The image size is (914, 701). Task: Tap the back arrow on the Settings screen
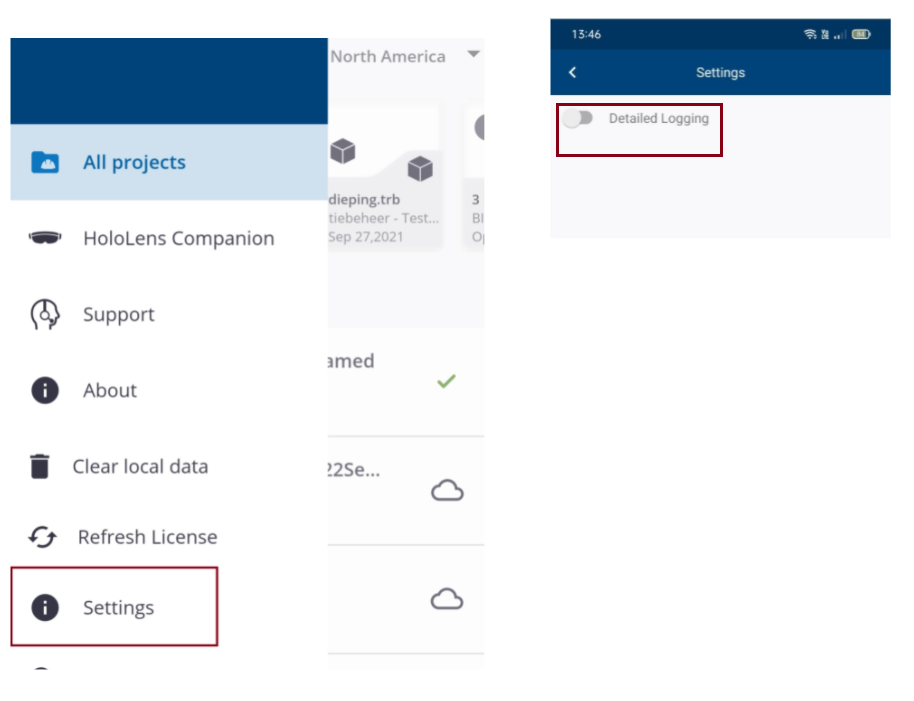572,72
